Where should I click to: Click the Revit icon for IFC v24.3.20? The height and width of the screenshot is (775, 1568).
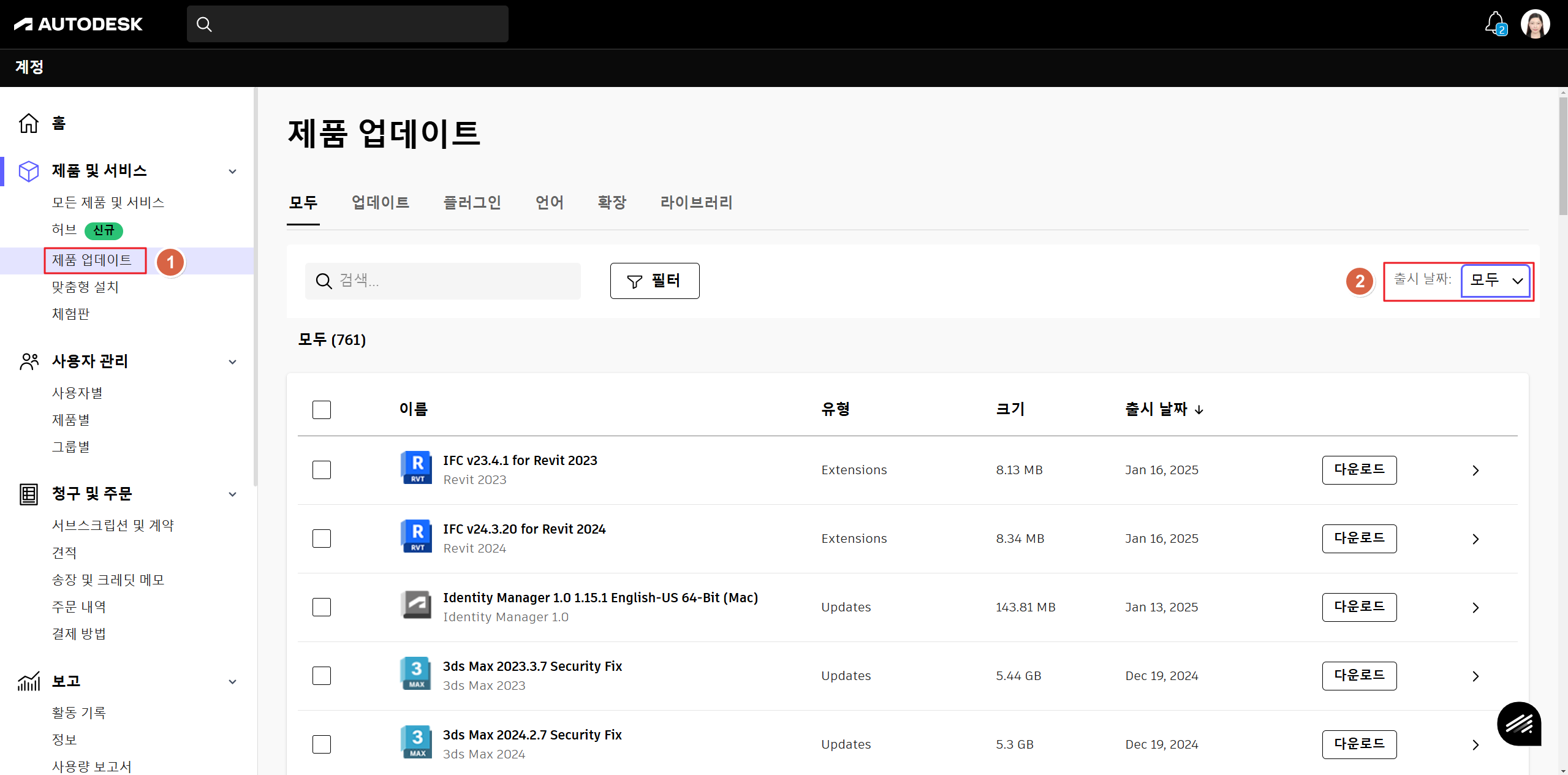coord(417,536)
